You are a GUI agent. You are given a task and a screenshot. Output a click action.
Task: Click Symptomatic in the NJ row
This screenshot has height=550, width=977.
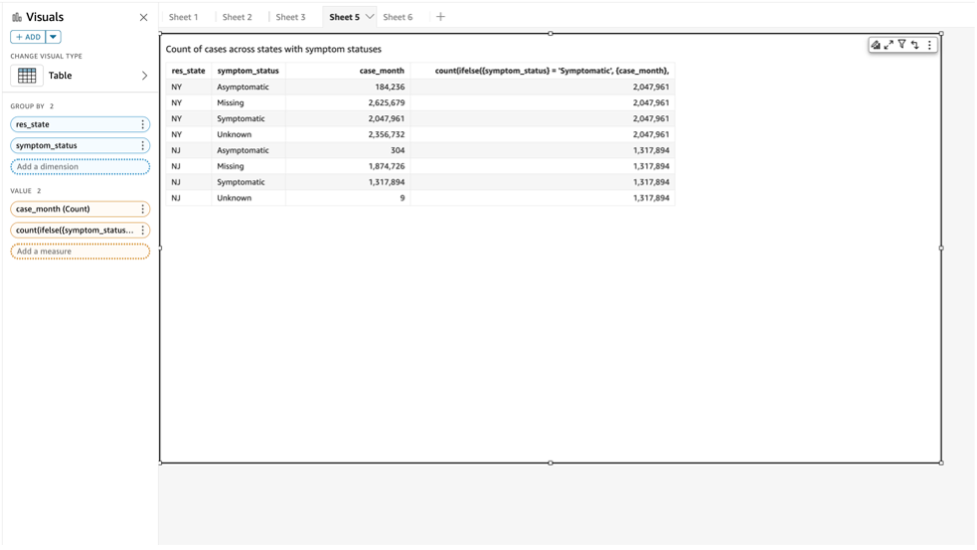241,183
